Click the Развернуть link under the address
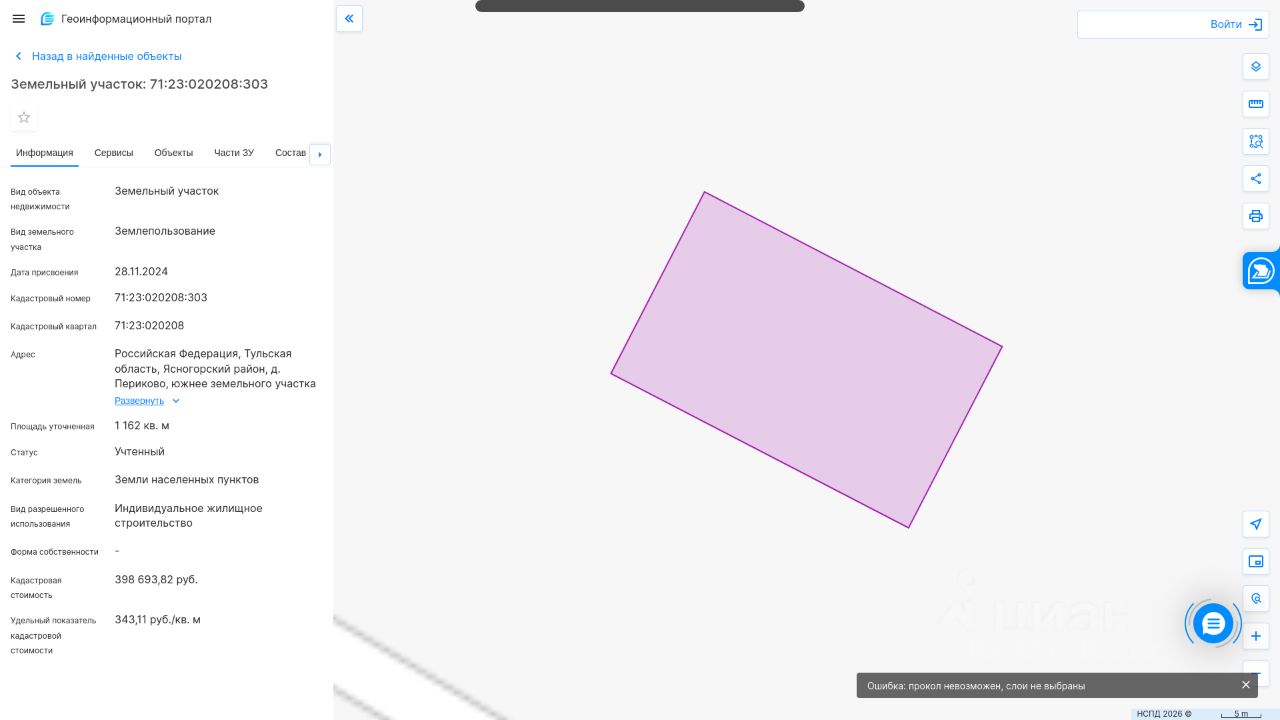The width and height of the screenshot is (1280, 720). pos(139,401)
